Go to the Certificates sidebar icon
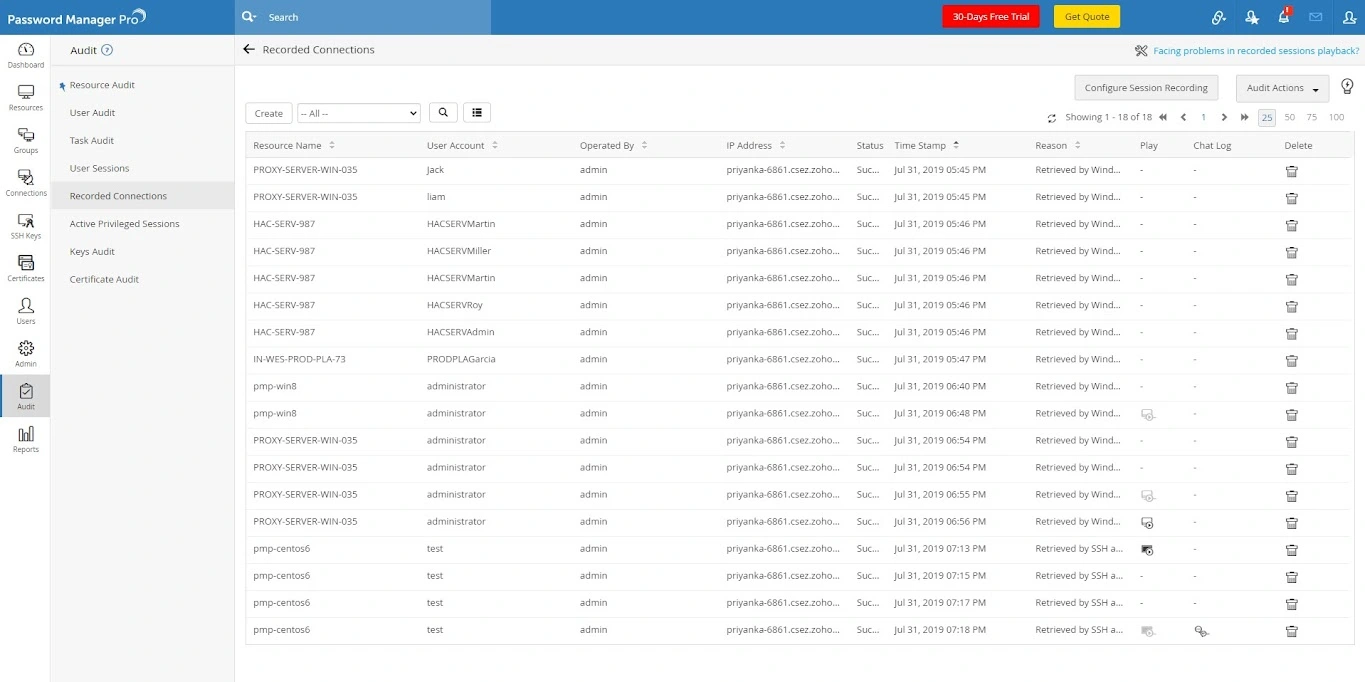Image resolution: width=1365 pixels, height=682 pixels. 26,267
